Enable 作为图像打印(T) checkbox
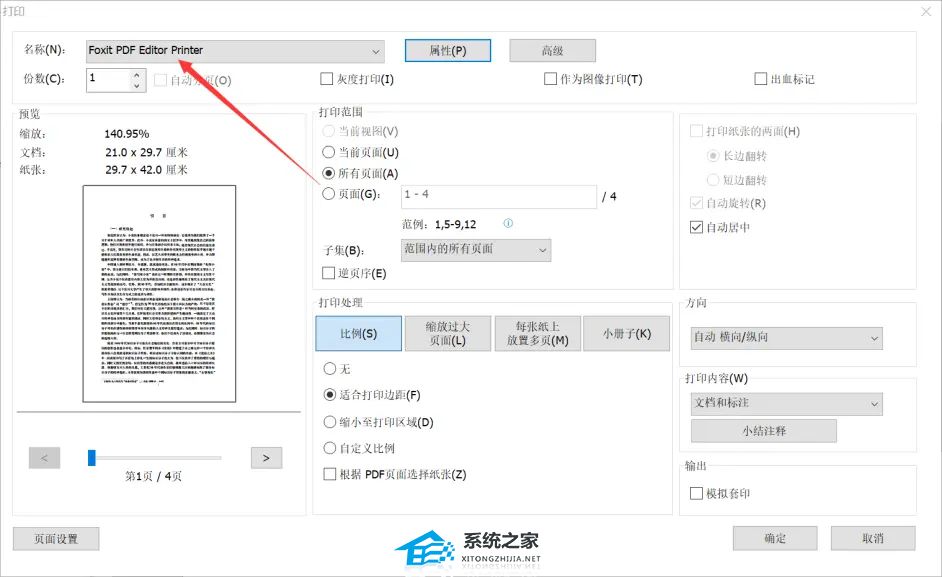This screenshot has height=577, width=942. coord(550,79)
